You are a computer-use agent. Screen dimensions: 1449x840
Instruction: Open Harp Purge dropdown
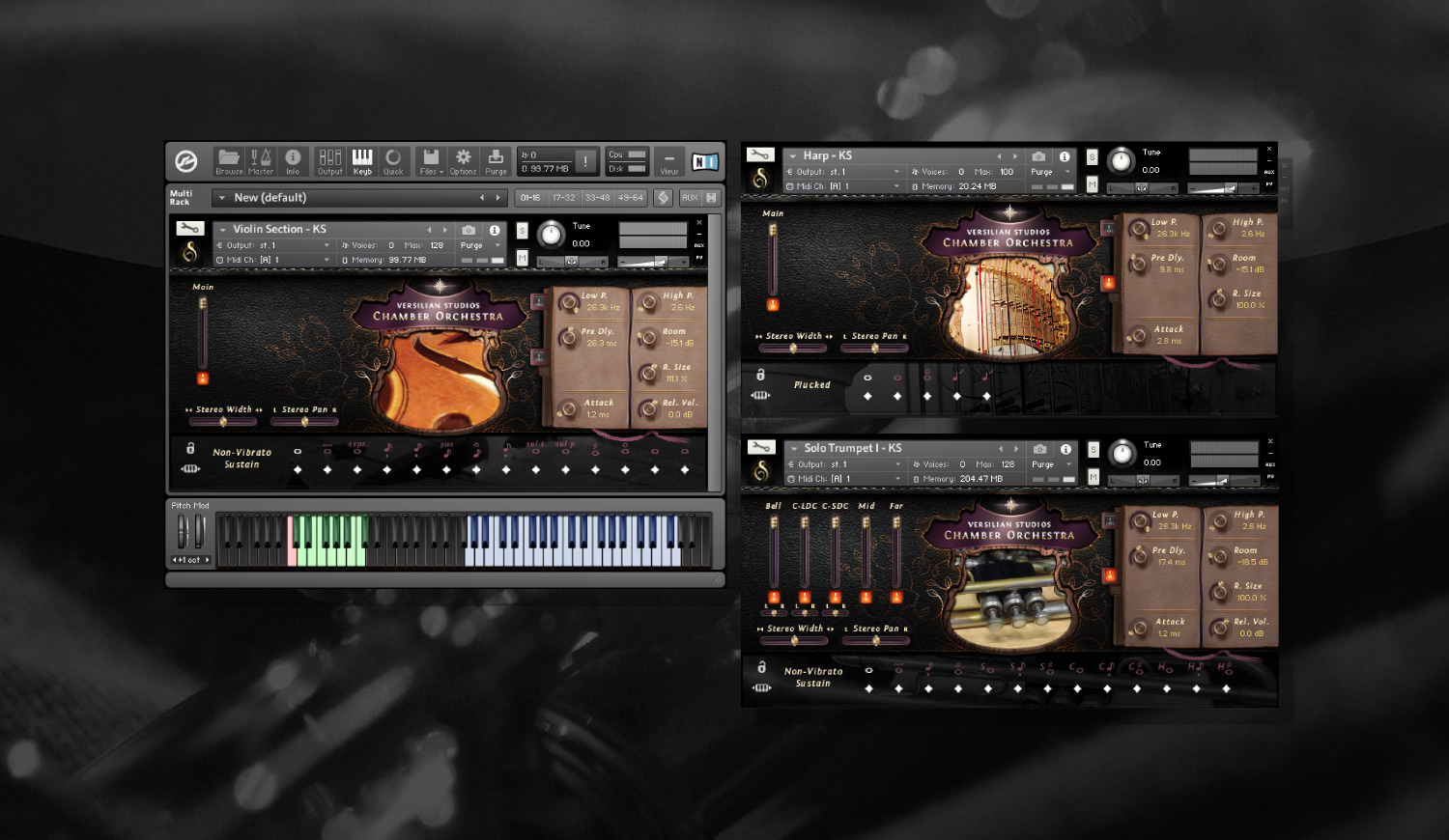(x=1052, y=172)
